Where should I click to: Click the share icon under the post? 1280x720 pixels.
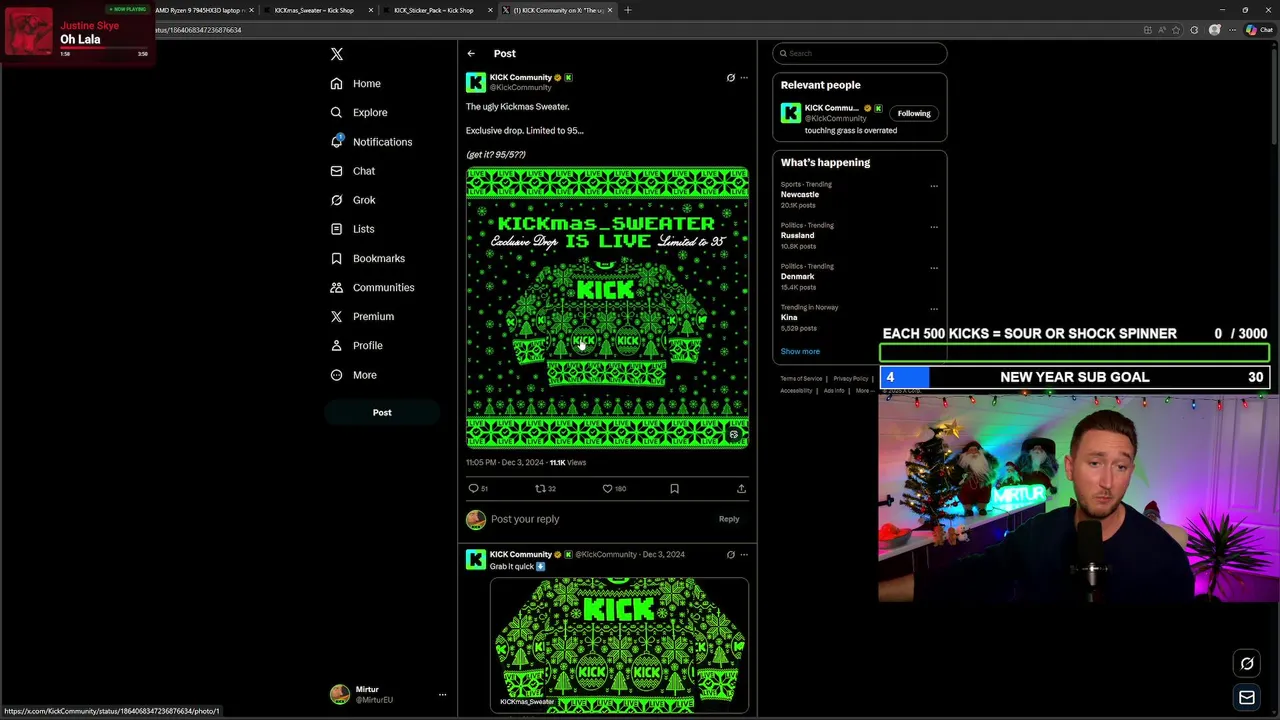[x=741, y=489]
